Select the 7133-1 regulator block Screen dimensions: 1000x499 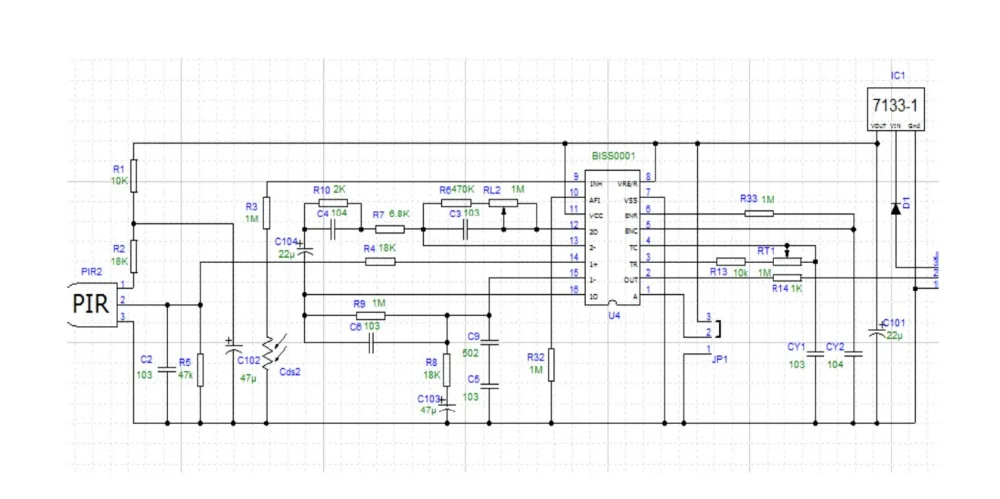(x=896, y=109)
